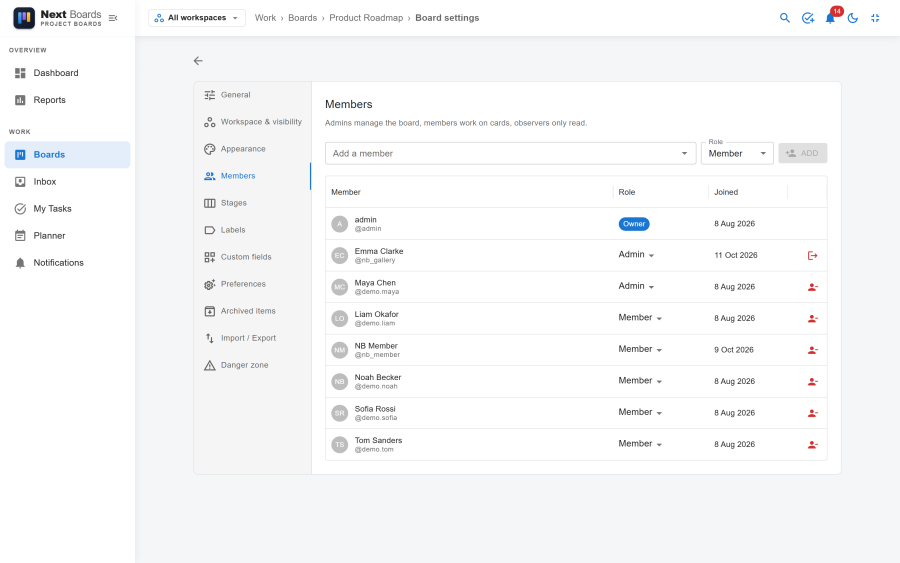Remove Tom Sanders from the board
The image size is (900, 563).
[x=812, y=445]
